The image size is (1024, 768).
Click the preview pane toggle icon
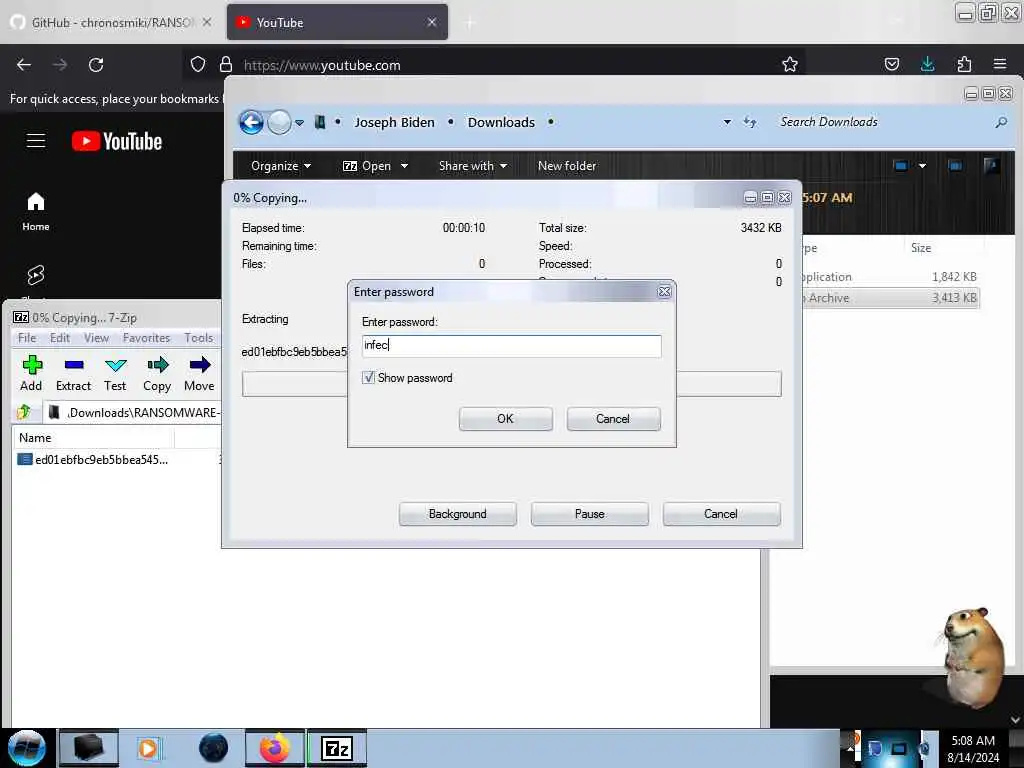(x=955, y=166)
